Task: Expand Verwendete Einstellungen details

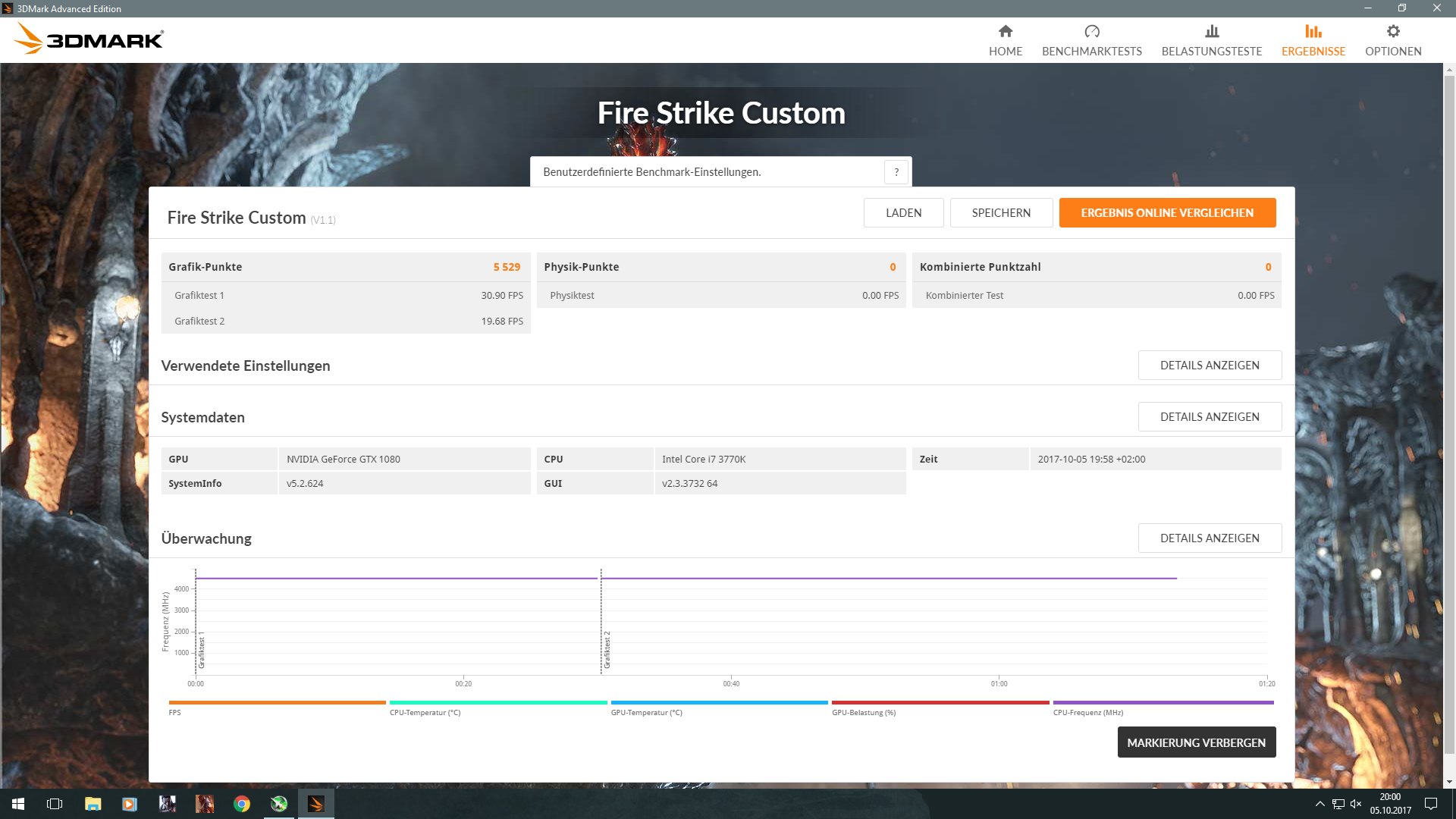Action: (1209, 366)
